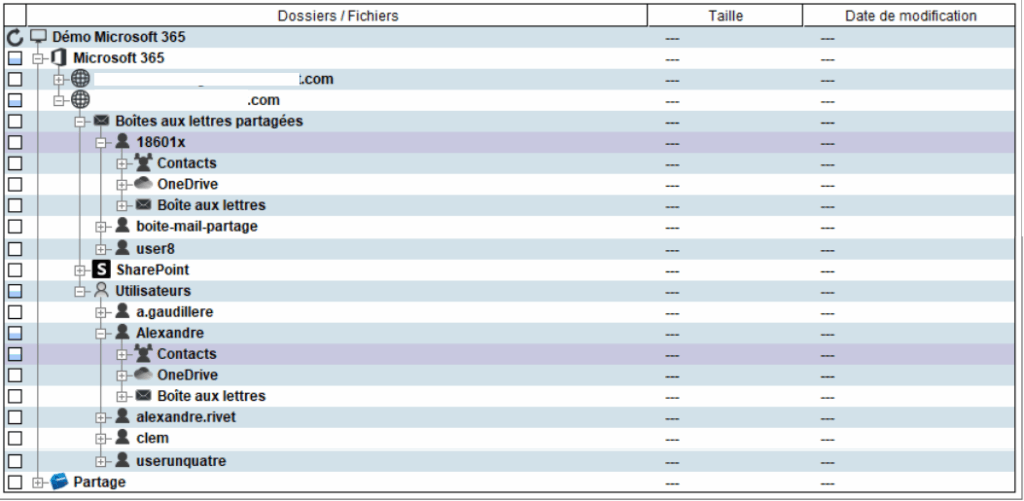Tick the checkbox for the a.gaudillere row

pos(14,312)
